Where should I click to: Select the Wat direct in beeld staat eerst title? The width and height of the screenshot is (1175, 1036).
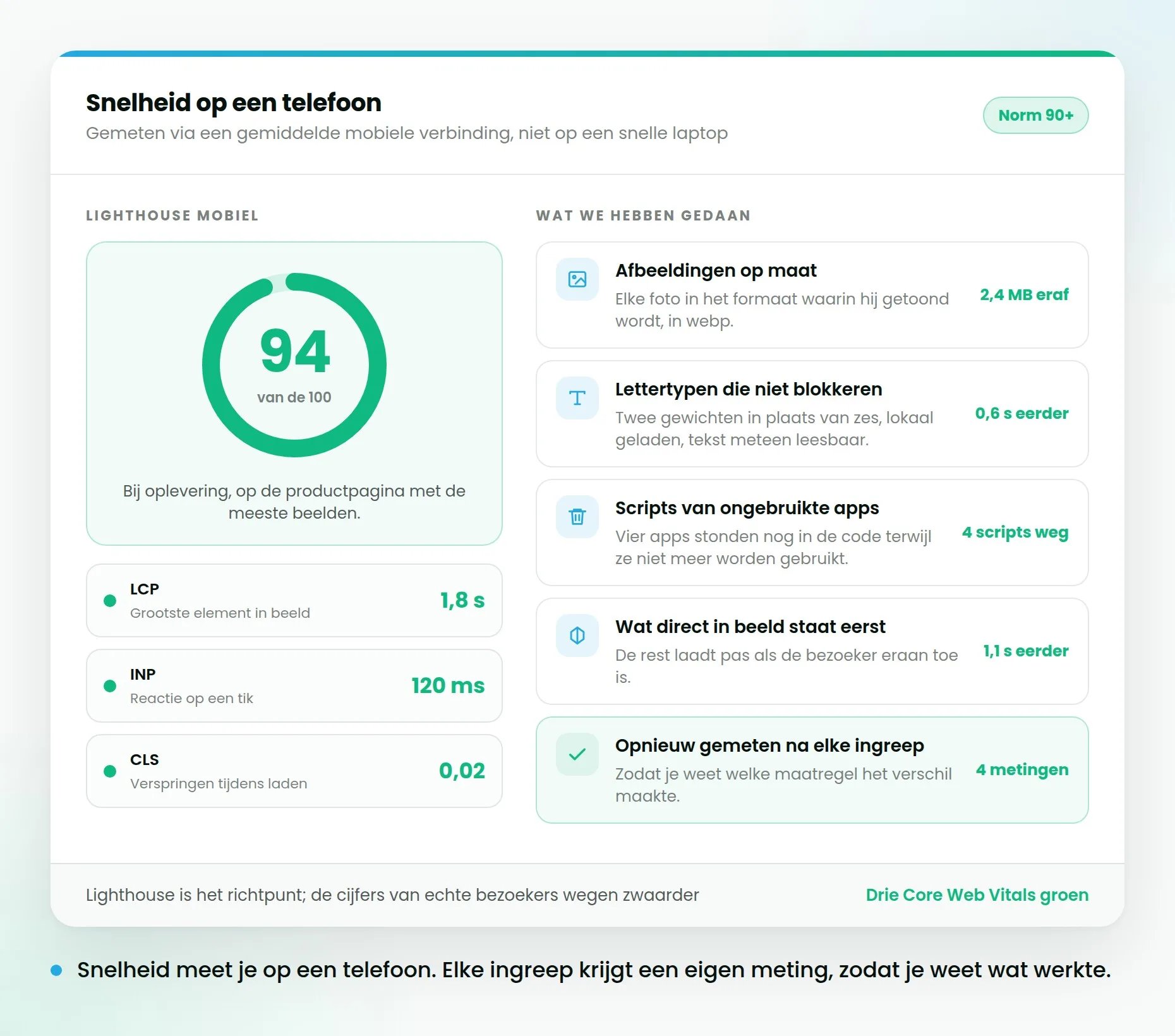(x=750, y=627)
